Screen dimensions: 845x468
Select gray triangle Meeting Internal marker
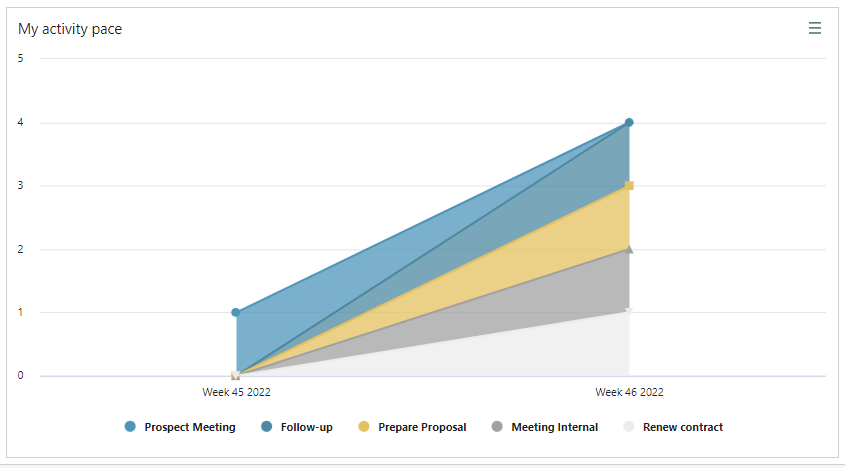pos(629,249)
